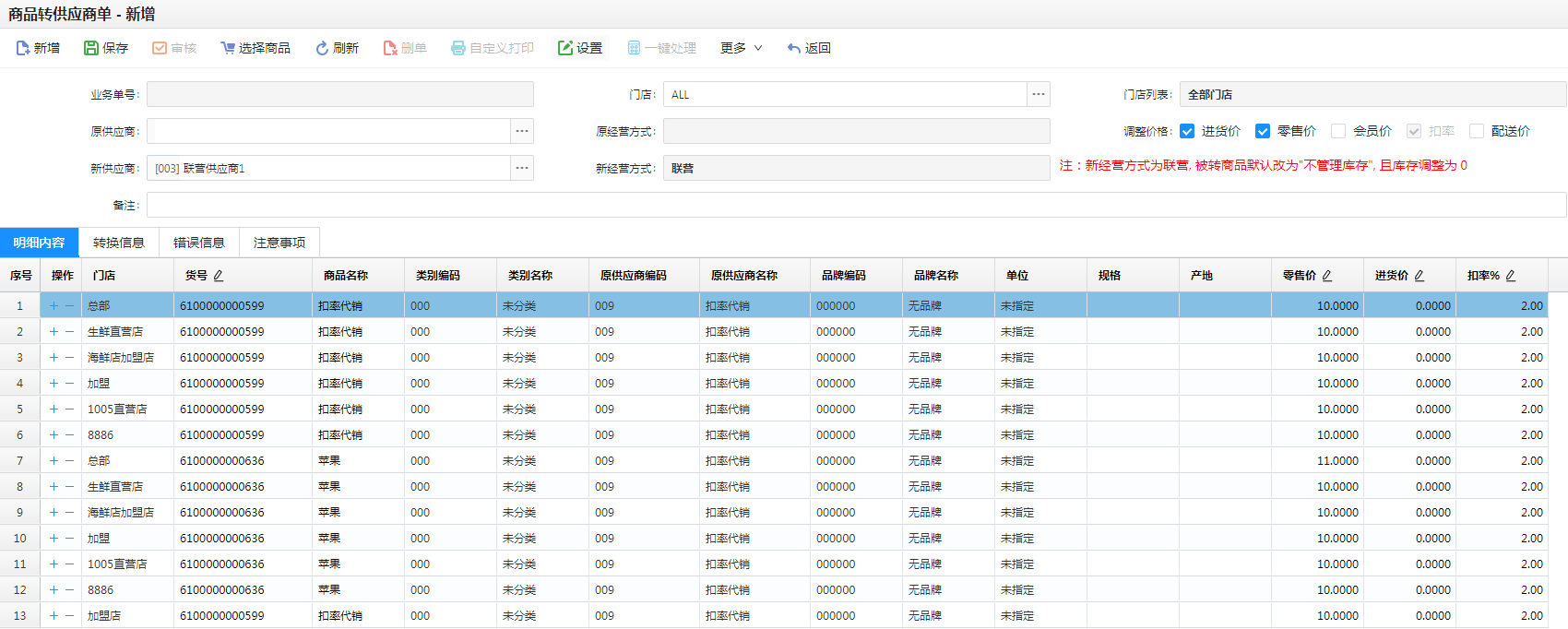The height and width of the screenshot is (629, 1568).
Task: Enable the 会员价 checkbox
Action: pos(1338,131)
